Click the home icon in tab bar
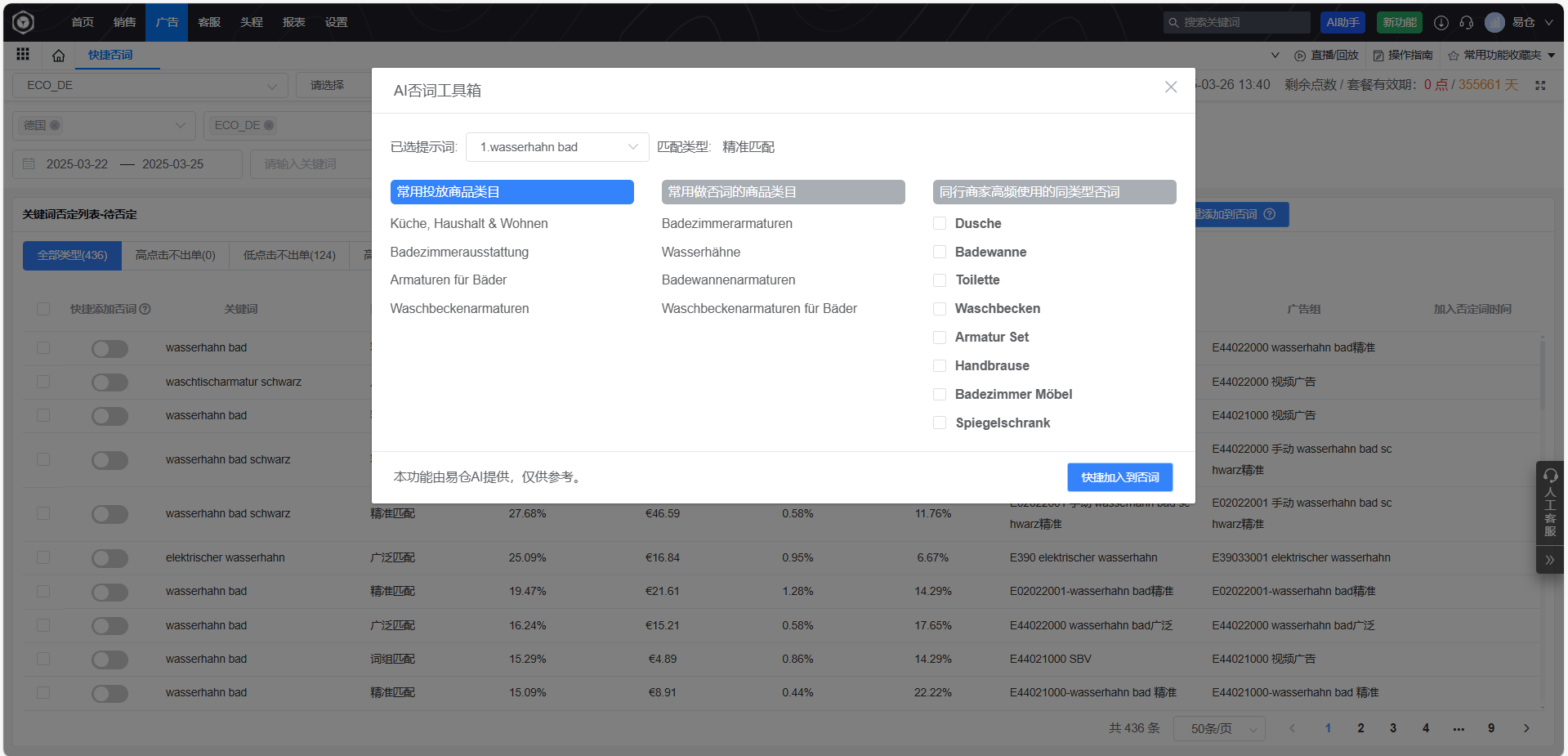Viewport: 1568px width, 756px height. click(58, 56)
